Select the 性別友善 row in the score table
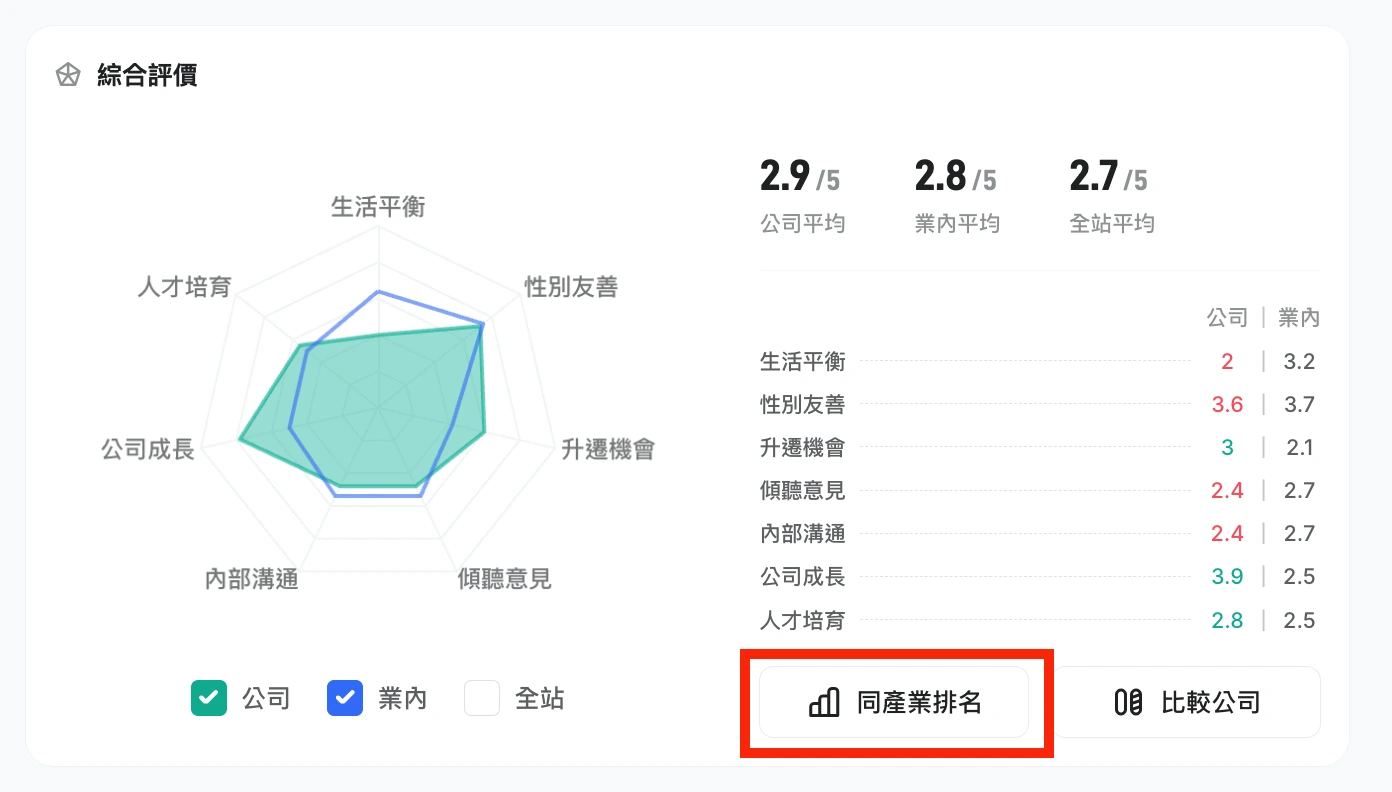 click(1040, 405)
